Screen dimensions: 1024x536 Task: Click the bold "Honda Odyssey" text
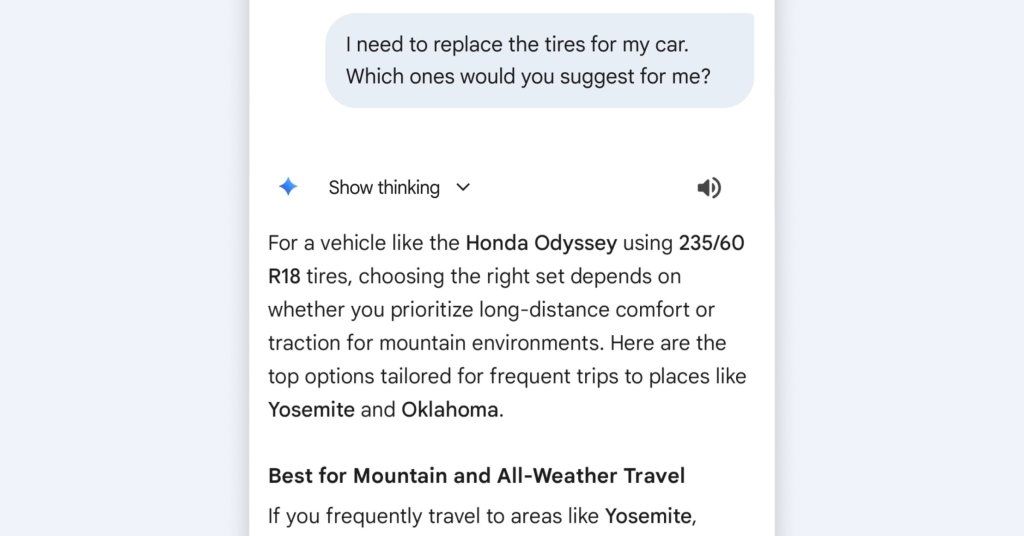pyautogui.click(x=541, y=242)
